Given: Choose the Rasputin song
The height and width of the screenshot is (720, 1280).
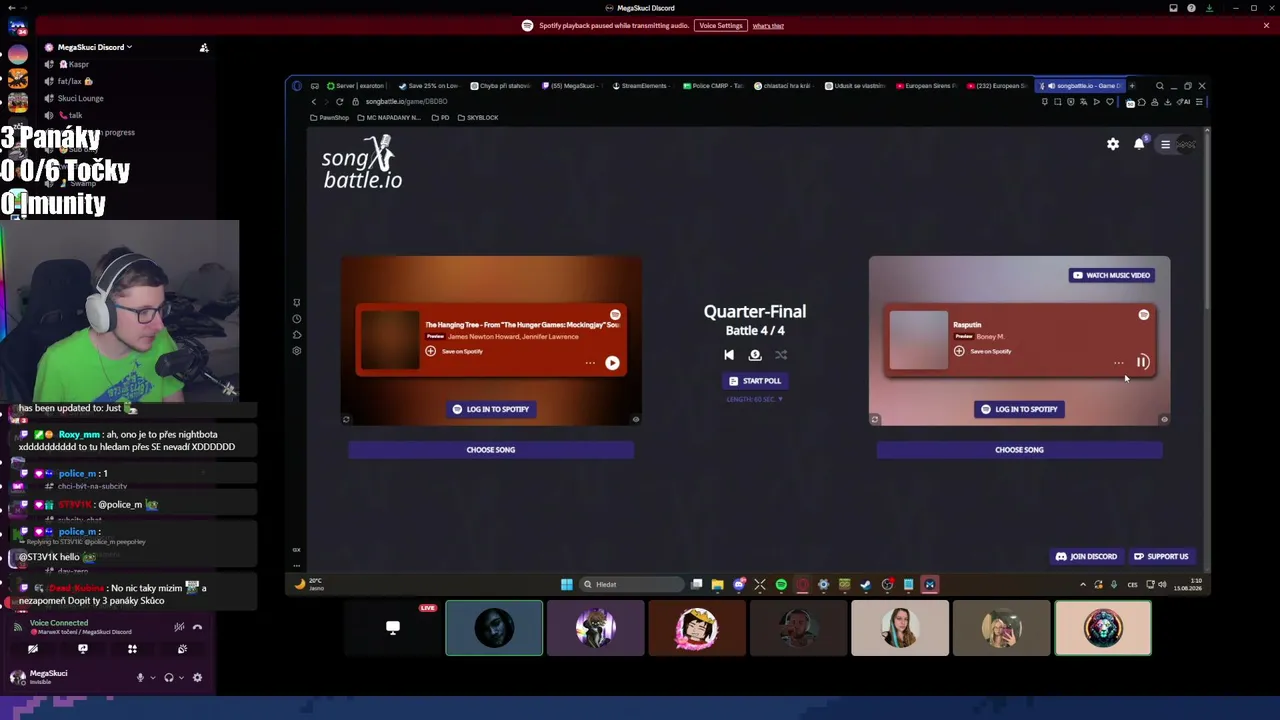Looking at the screenshot, I should click(1019, 450).
